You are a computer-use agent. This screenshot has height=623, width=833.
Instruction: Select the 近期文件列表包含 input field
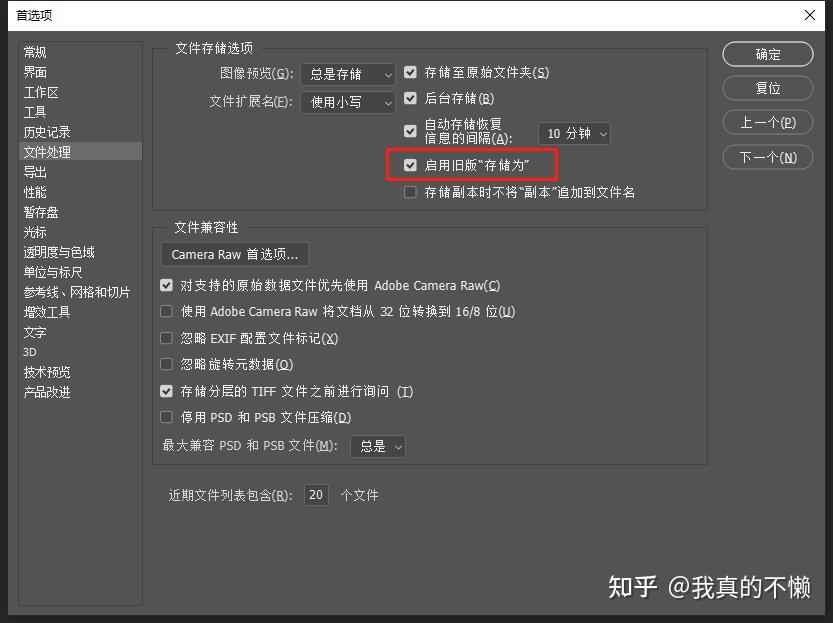pos(315,494)
